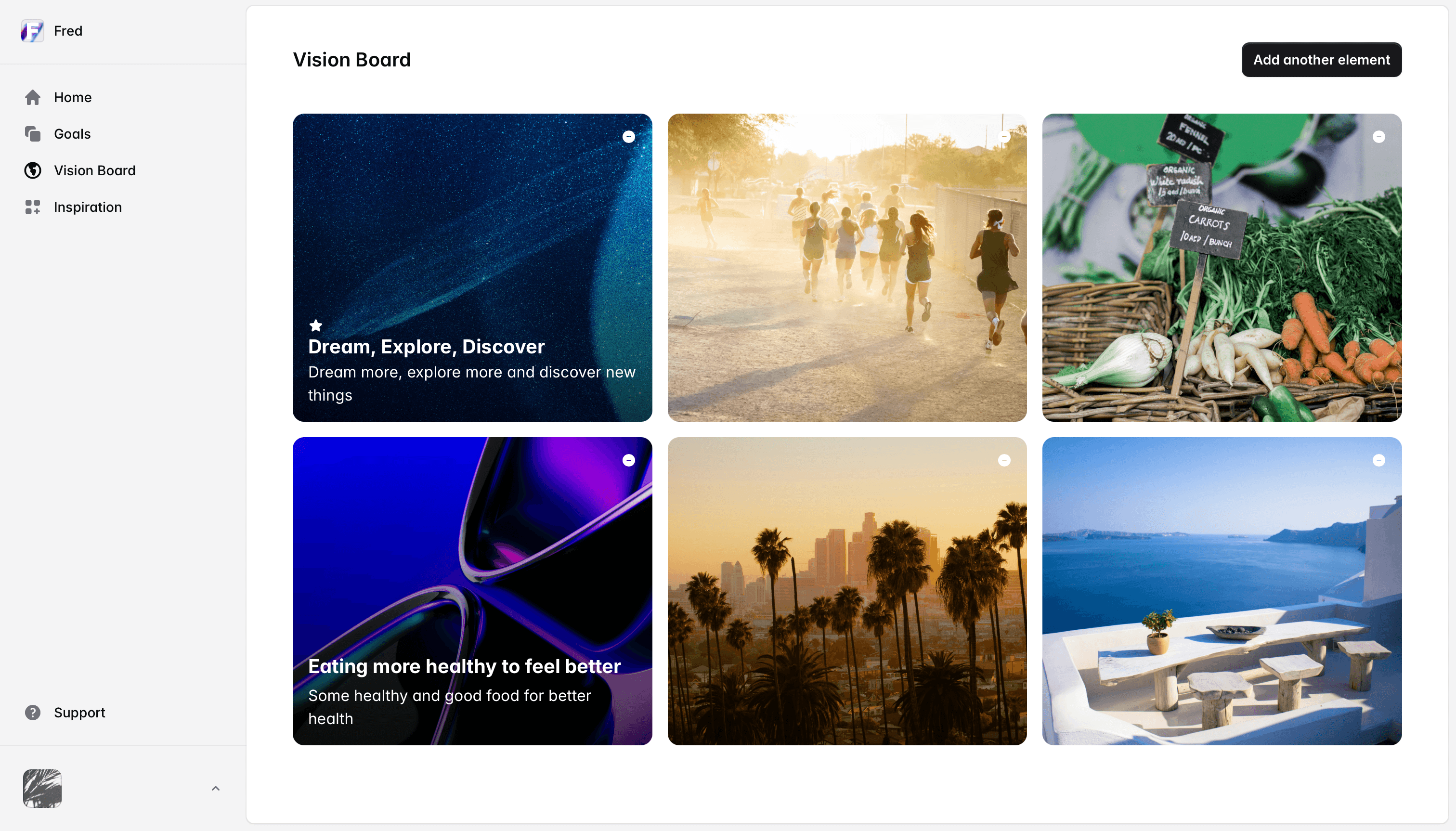Viewport: 1456px width, 831px height.
Task: Click the Inspiration grid-plus icon
Action: [33, 207]
